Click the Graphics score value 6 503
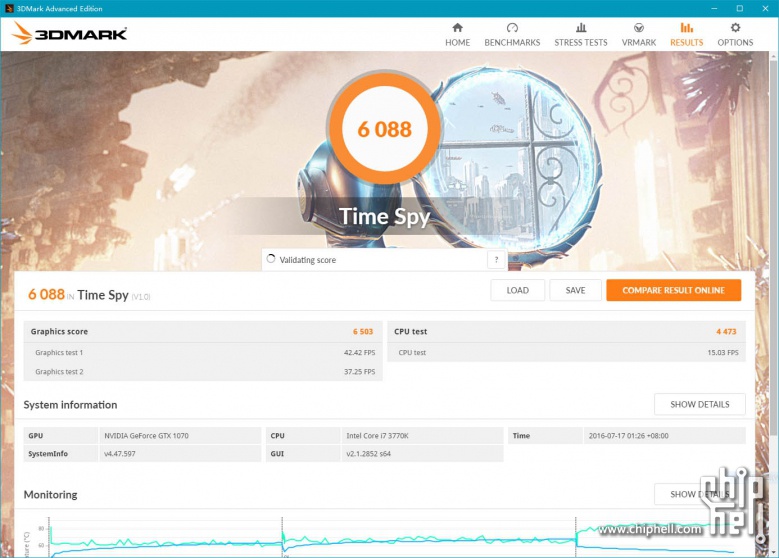779x558 pixels. pos(363,331)
